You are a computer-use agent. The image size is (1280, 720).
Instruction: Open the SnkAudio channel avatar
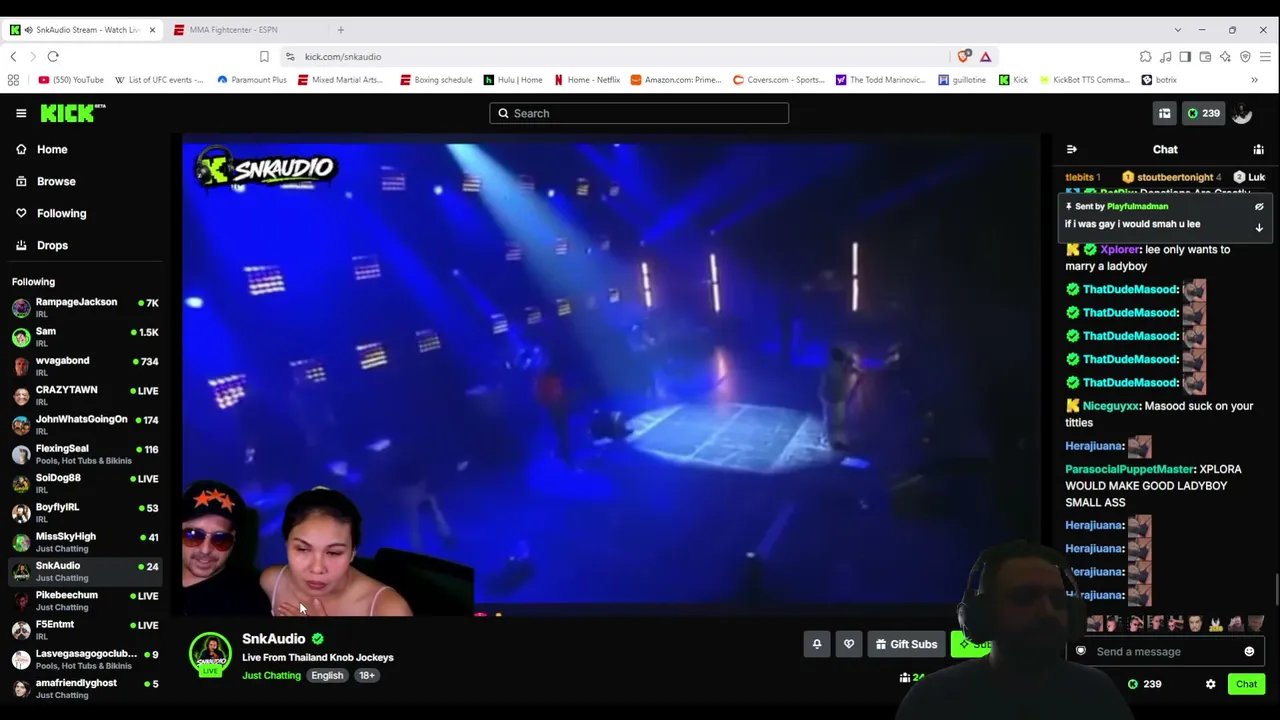[x=210, y=654]
